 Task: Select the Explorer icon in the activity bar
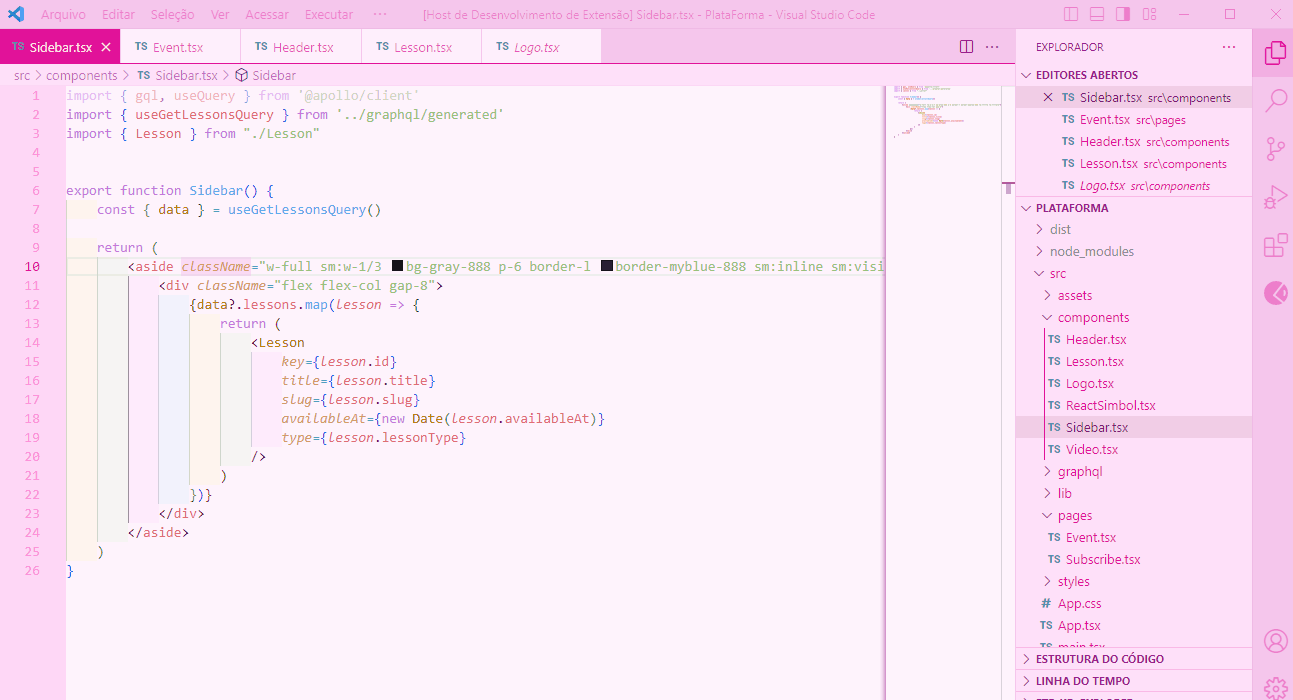(x=1274, y=53)
